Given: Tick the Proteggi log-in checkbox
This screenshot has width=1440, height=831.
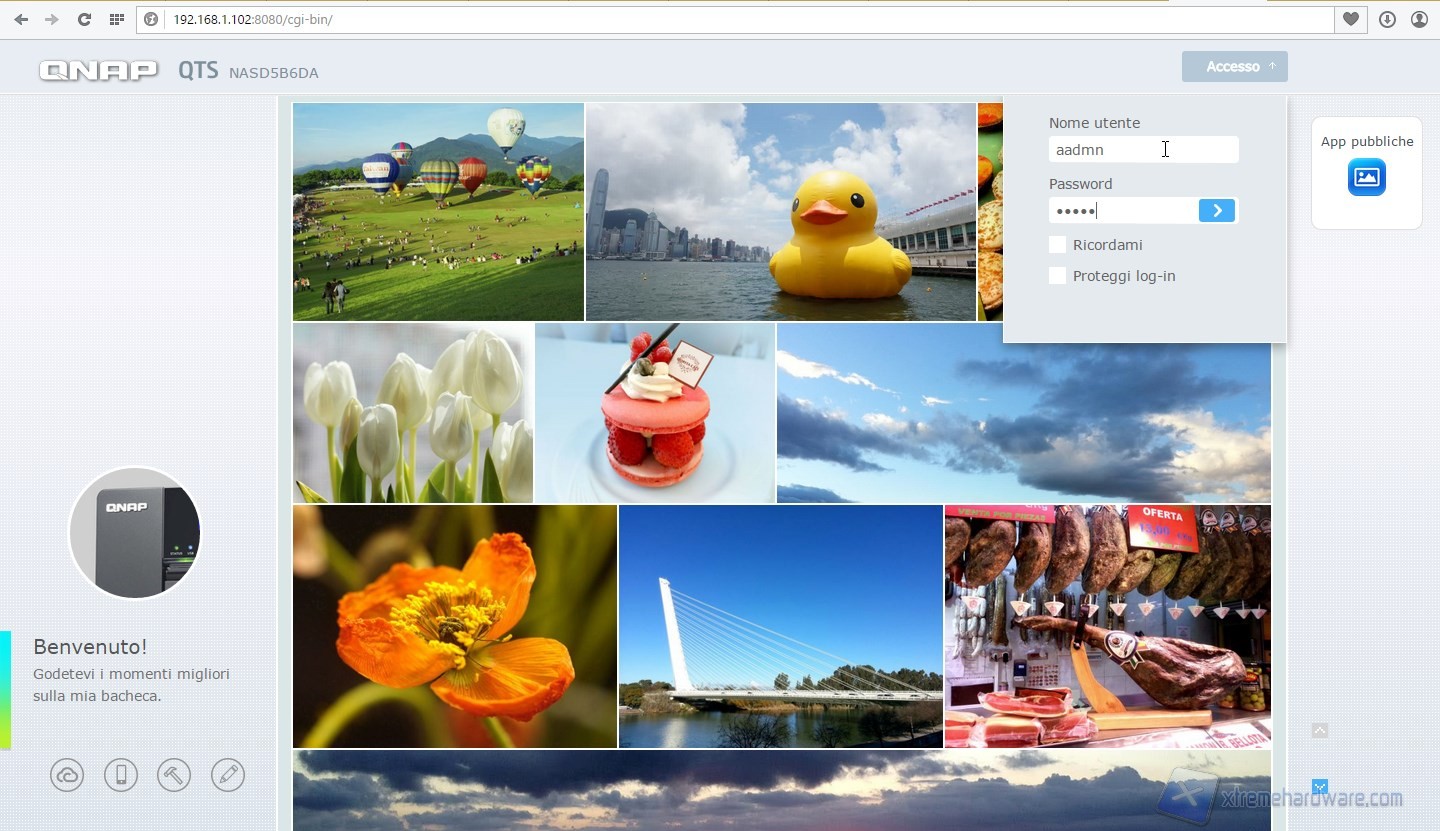Looking at the screenshot, I should [1057, 276].
